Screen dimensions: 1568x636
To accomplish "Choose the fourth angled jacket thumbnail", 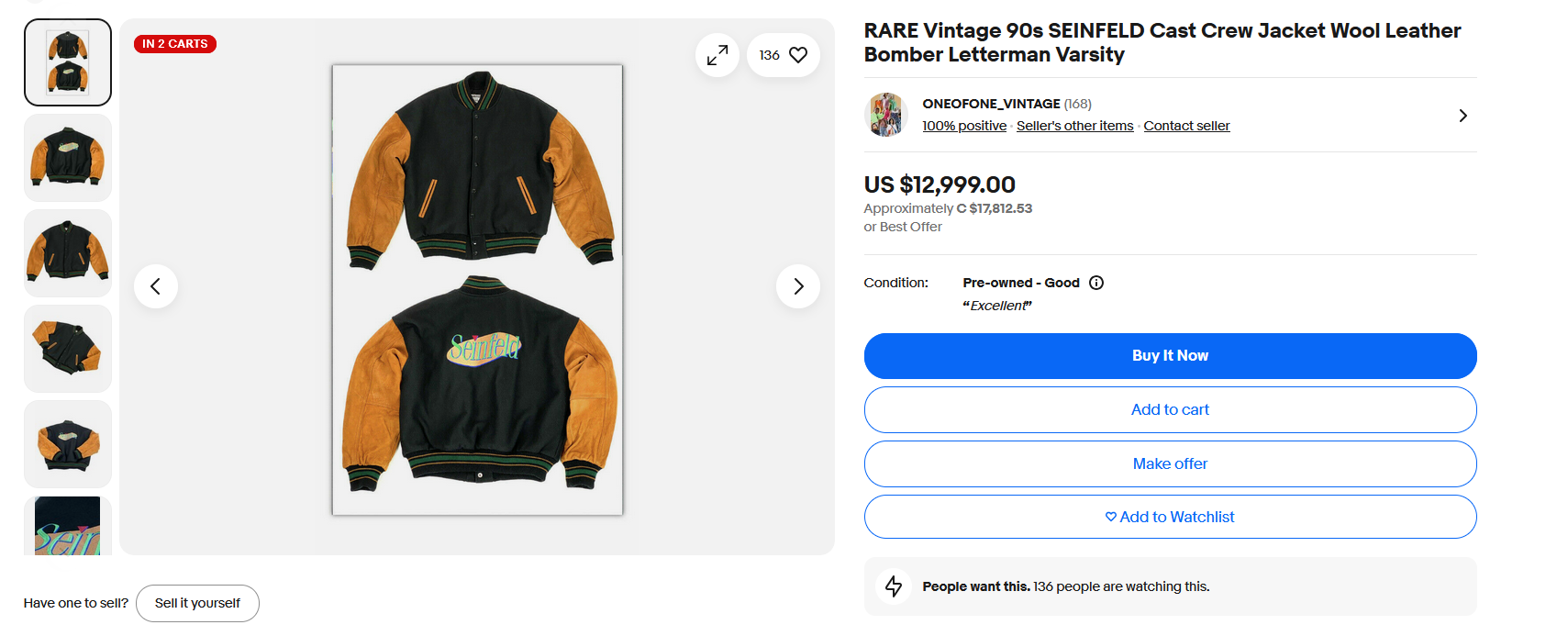I will pyautogui.click(x=68, y=349).
